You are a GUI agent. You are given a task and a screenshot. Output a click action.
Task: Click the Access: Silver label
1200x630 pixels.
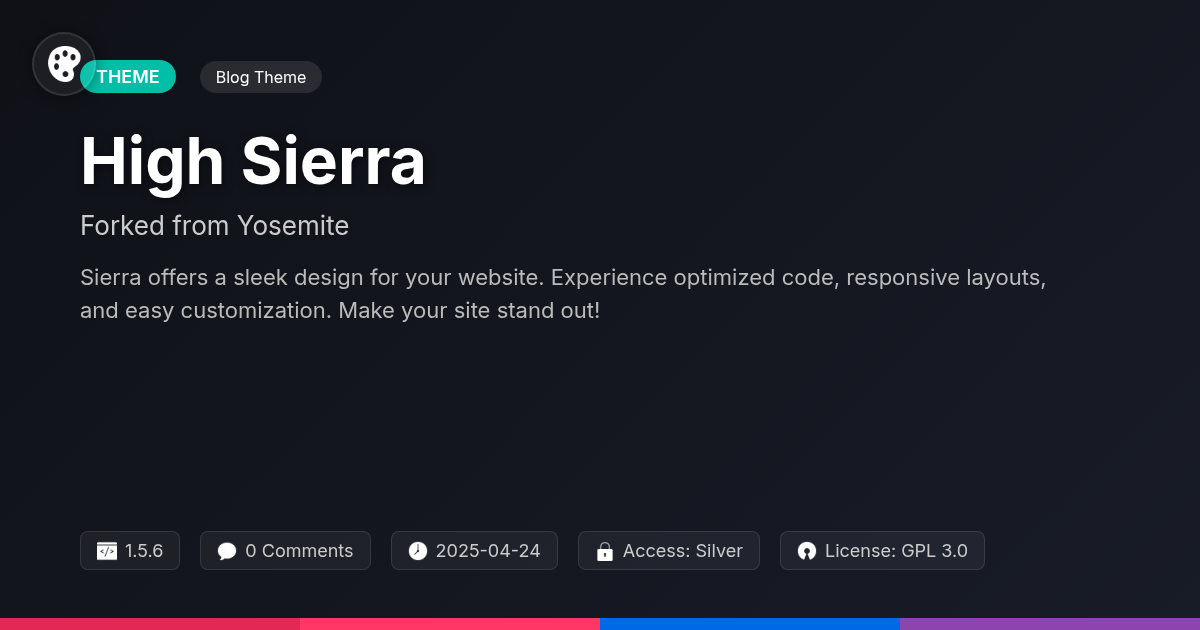coord(683,551)
